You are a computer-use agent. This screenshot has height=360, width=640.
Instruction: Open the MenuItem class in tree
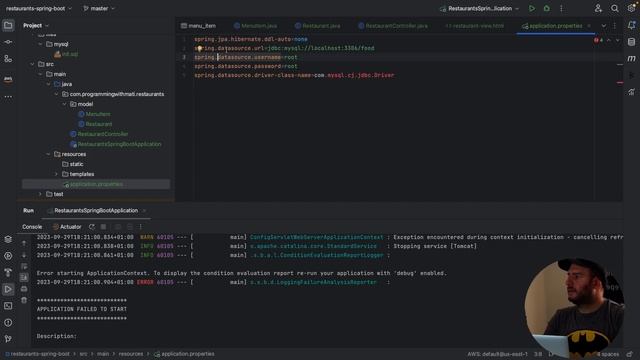(x=98, y=114)
